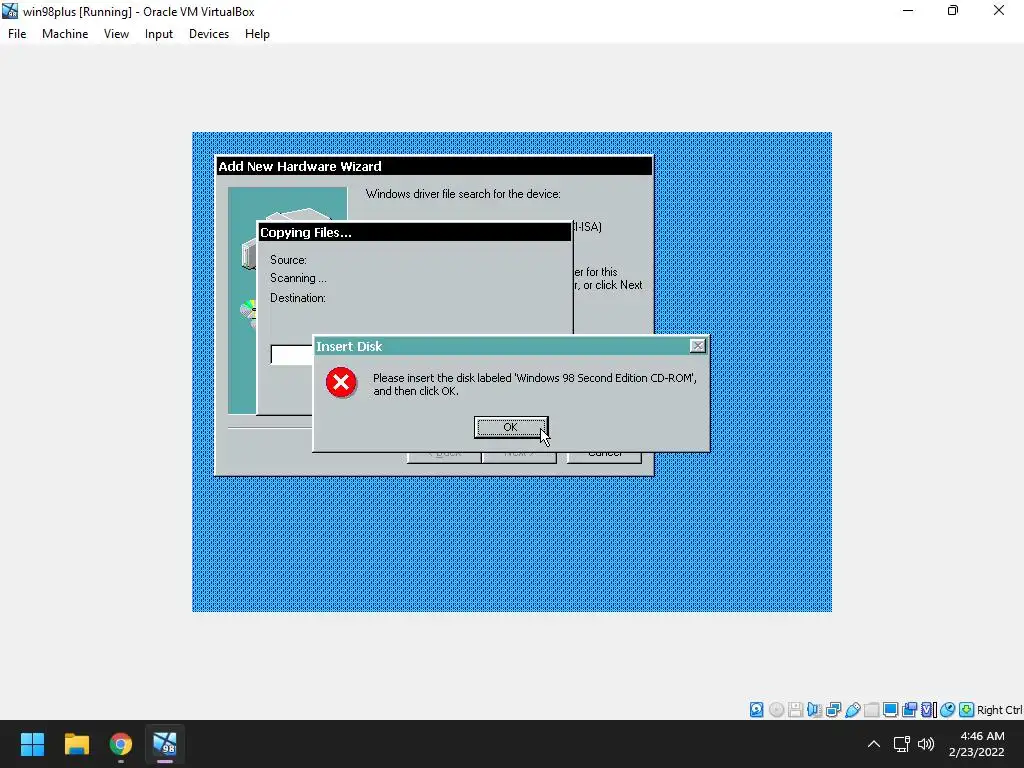
Task: Click the 'Source:' label
Action: [288, 260]
